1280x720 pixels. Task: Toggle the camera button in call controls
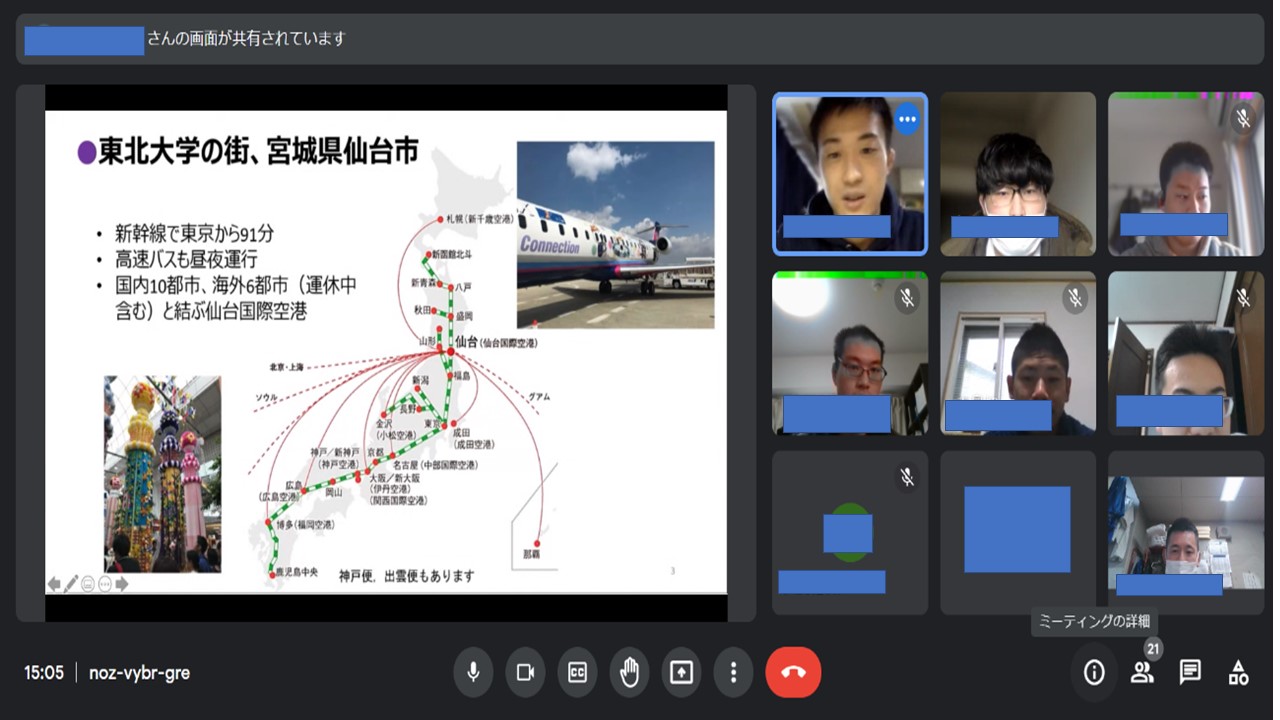tap(525, 673)
